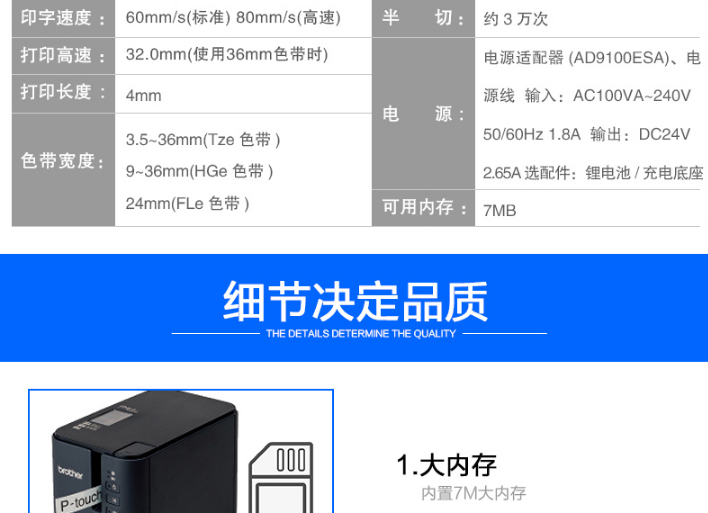Click the P-touch label on the printer
The height and width of the screenshot is (513, 708).
80,500
